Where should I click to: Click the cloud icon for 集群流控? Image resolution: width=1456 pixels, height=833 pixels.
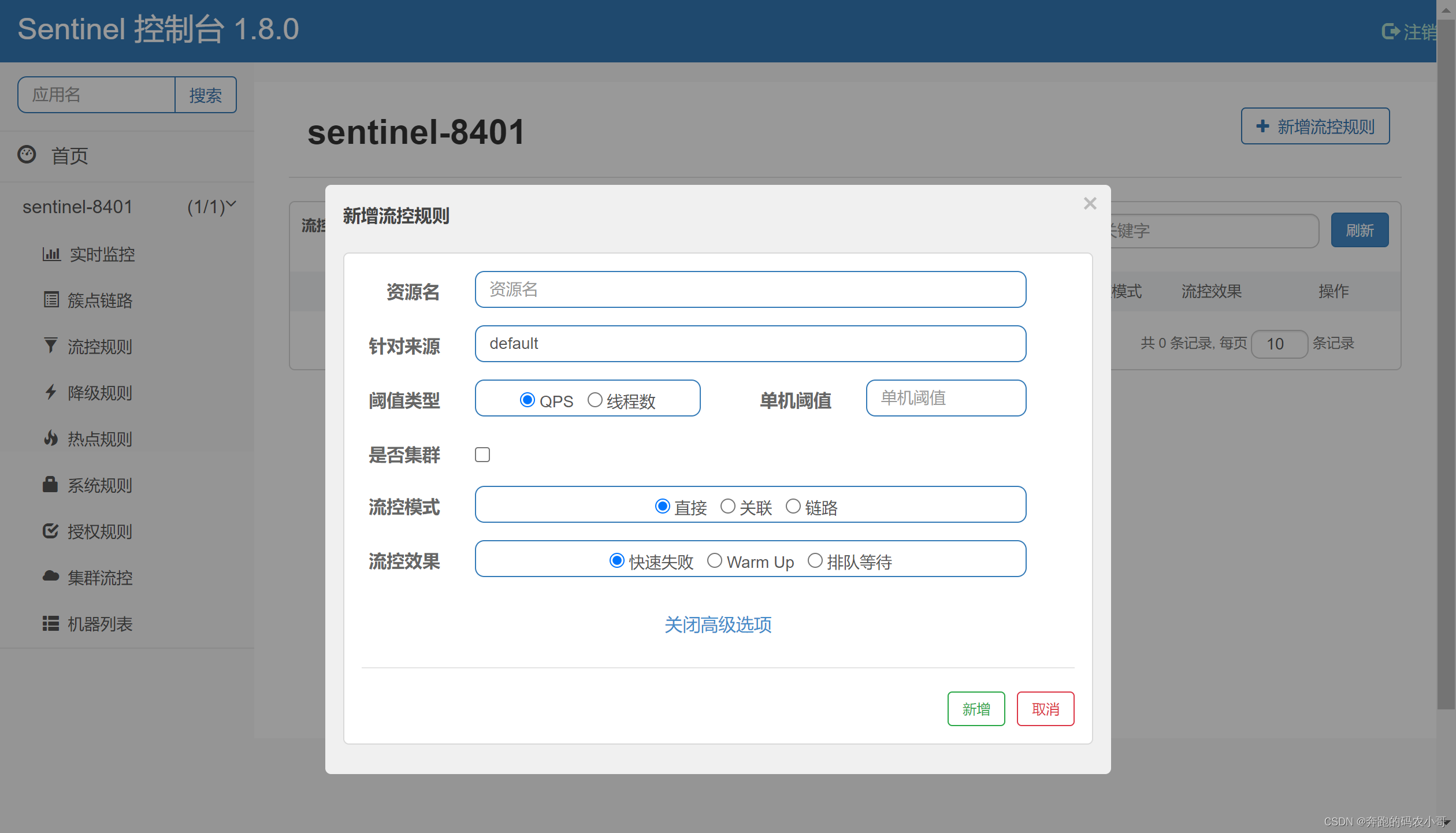point(51,576)
